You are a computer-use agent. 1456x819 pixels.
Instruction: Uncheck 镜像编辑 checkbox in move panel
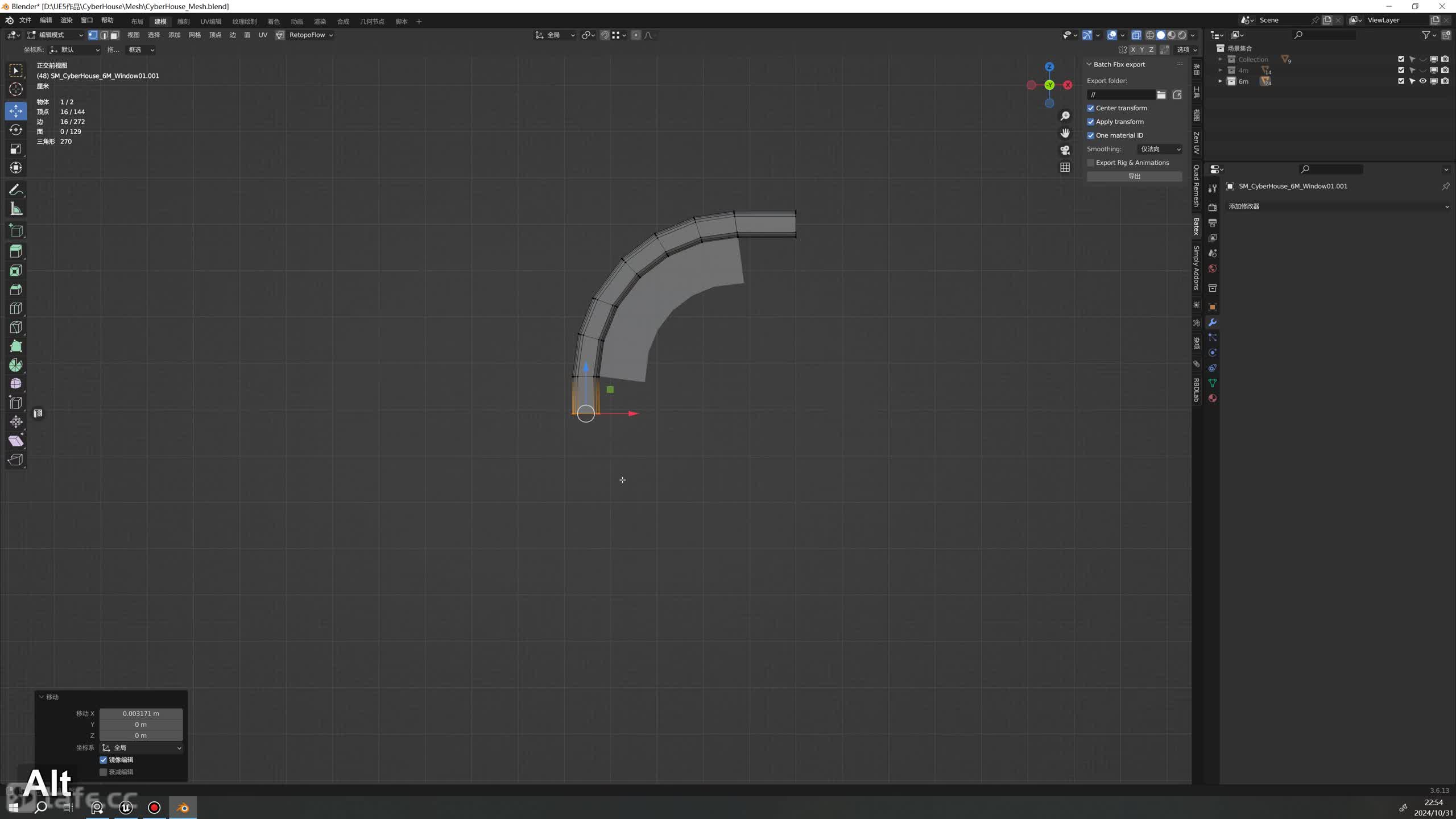(x=104, y=760)
